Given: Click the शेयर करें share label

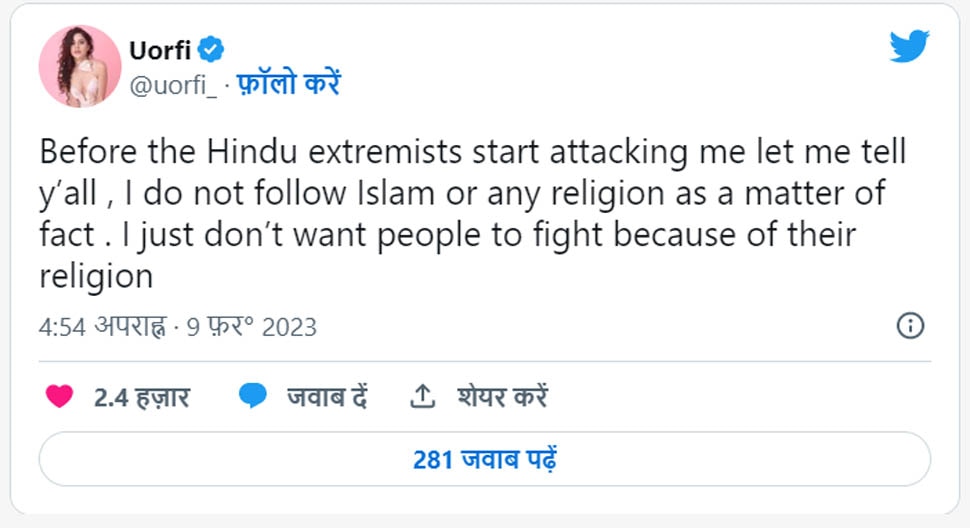Looking at the screenshot, I should [502, 397].
